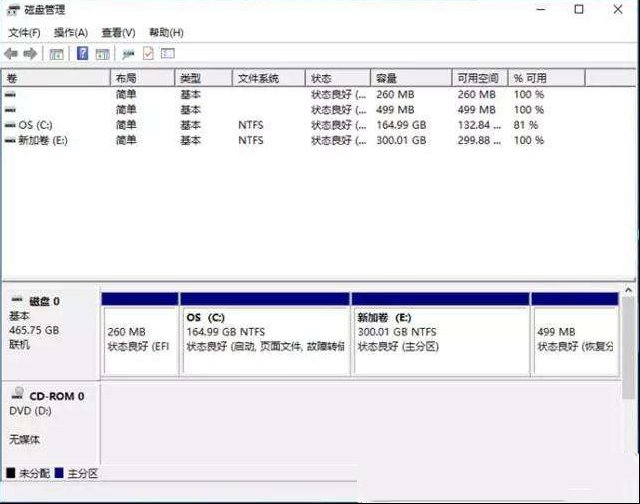The height and width of the screenshot is (504, 640).
Task: Click the CD-ROM 0 DVD (D:) label panel
Action: coord(51,423)
